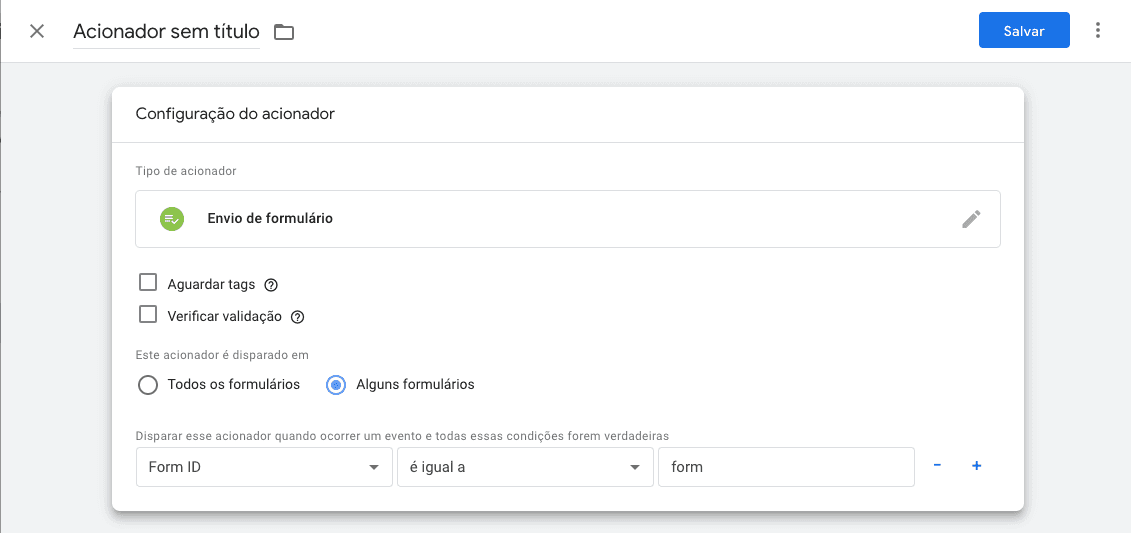Screen dimensions: 1131x533
Task: Open the three-dot more options menu
Action: 1098,31
